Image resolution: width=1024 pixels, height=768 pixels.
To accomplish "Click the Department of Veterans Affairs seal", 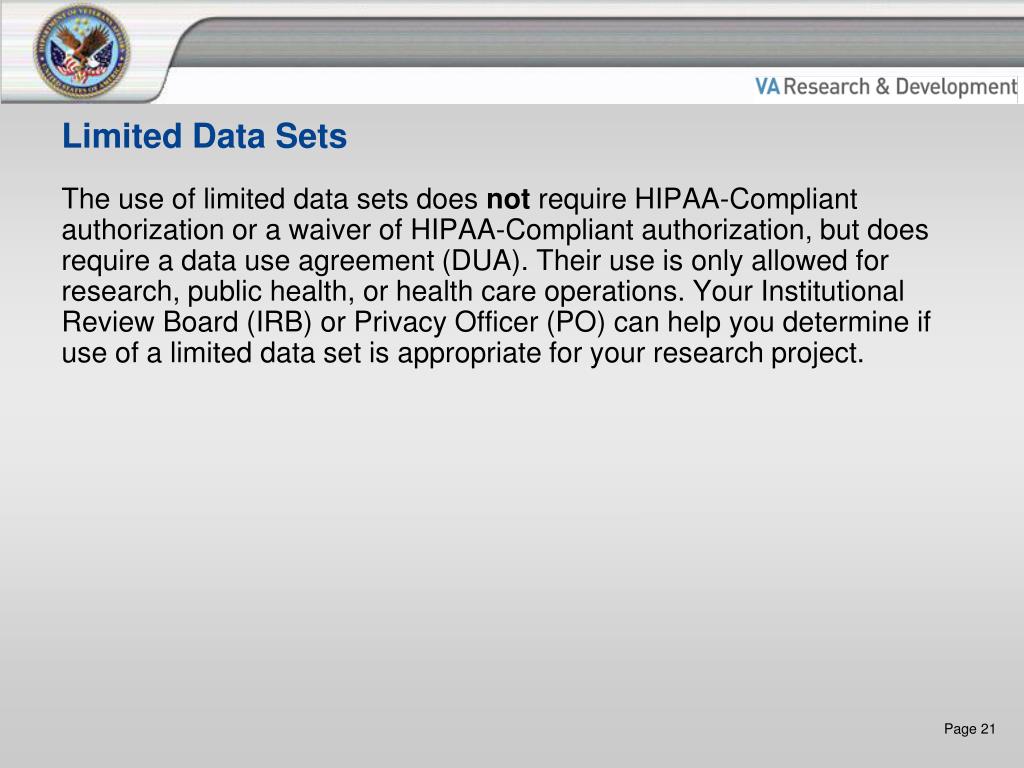I will click(x=82, y=52).
